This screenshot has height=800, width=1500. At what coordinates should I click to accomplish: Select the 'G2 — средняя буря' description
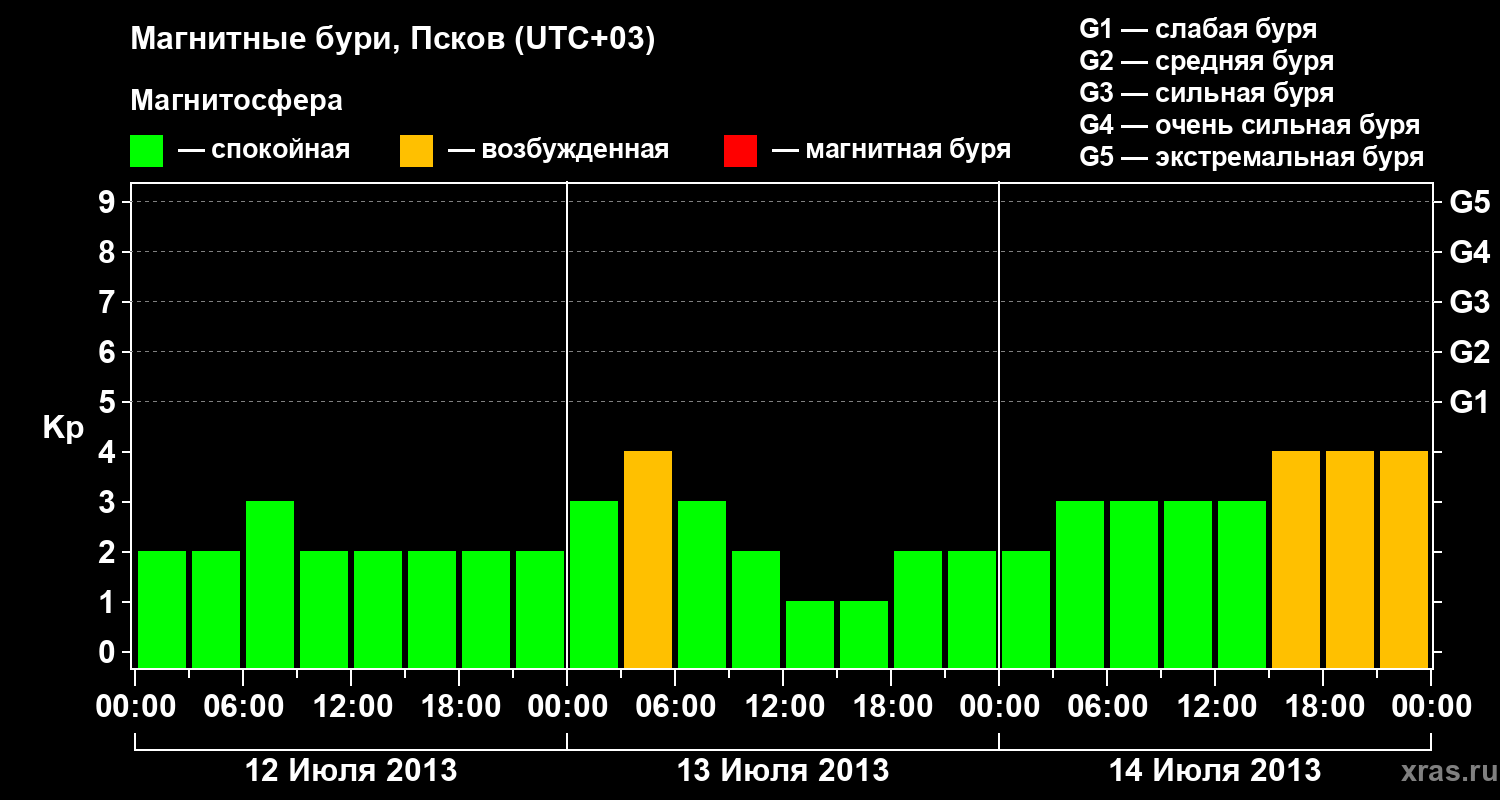click(x=1207, y=61)
